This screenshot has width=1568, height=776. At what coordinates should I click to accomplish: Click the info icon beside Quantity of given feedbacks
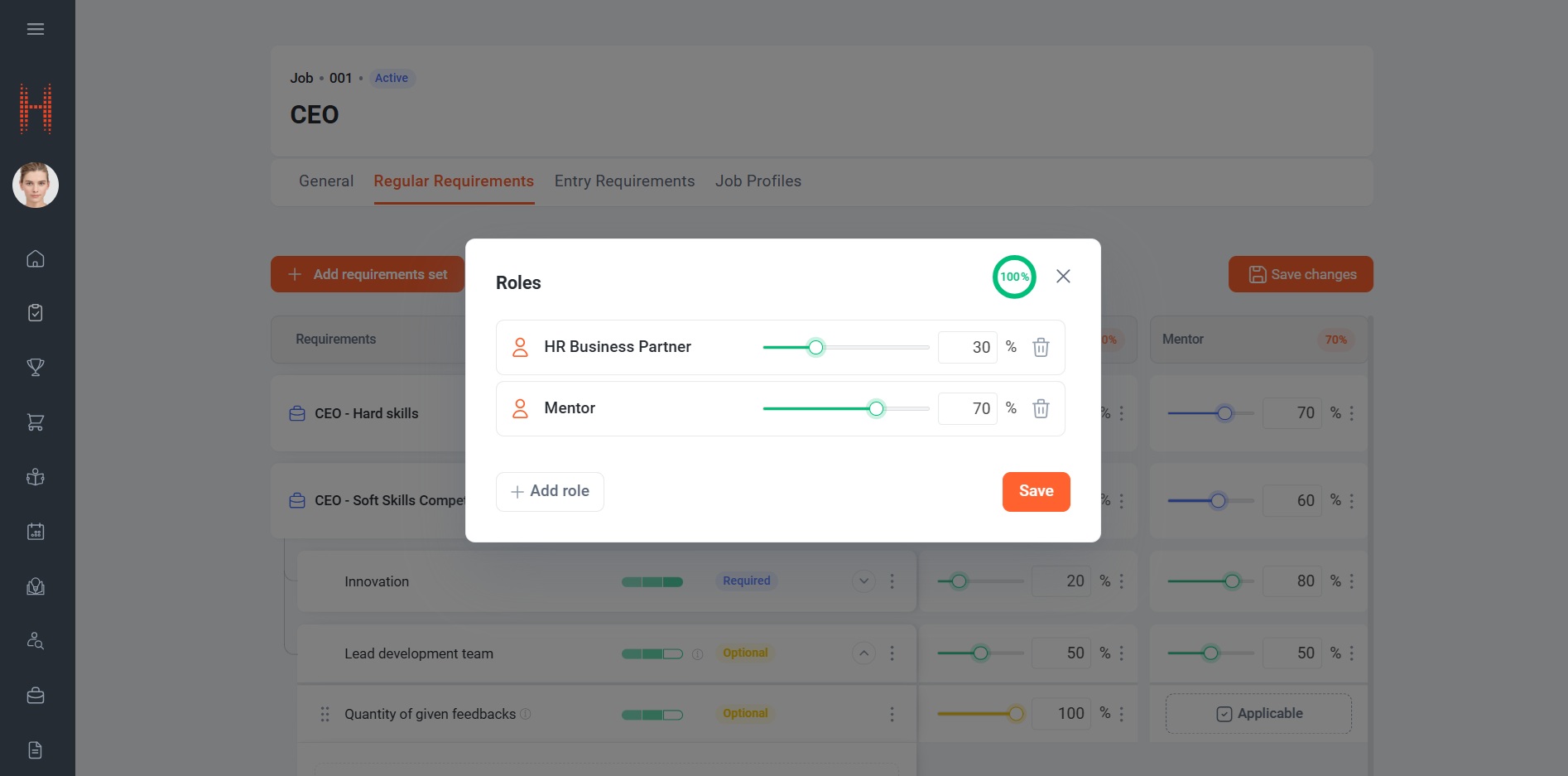pyautogui.click(x=525, y=714)
